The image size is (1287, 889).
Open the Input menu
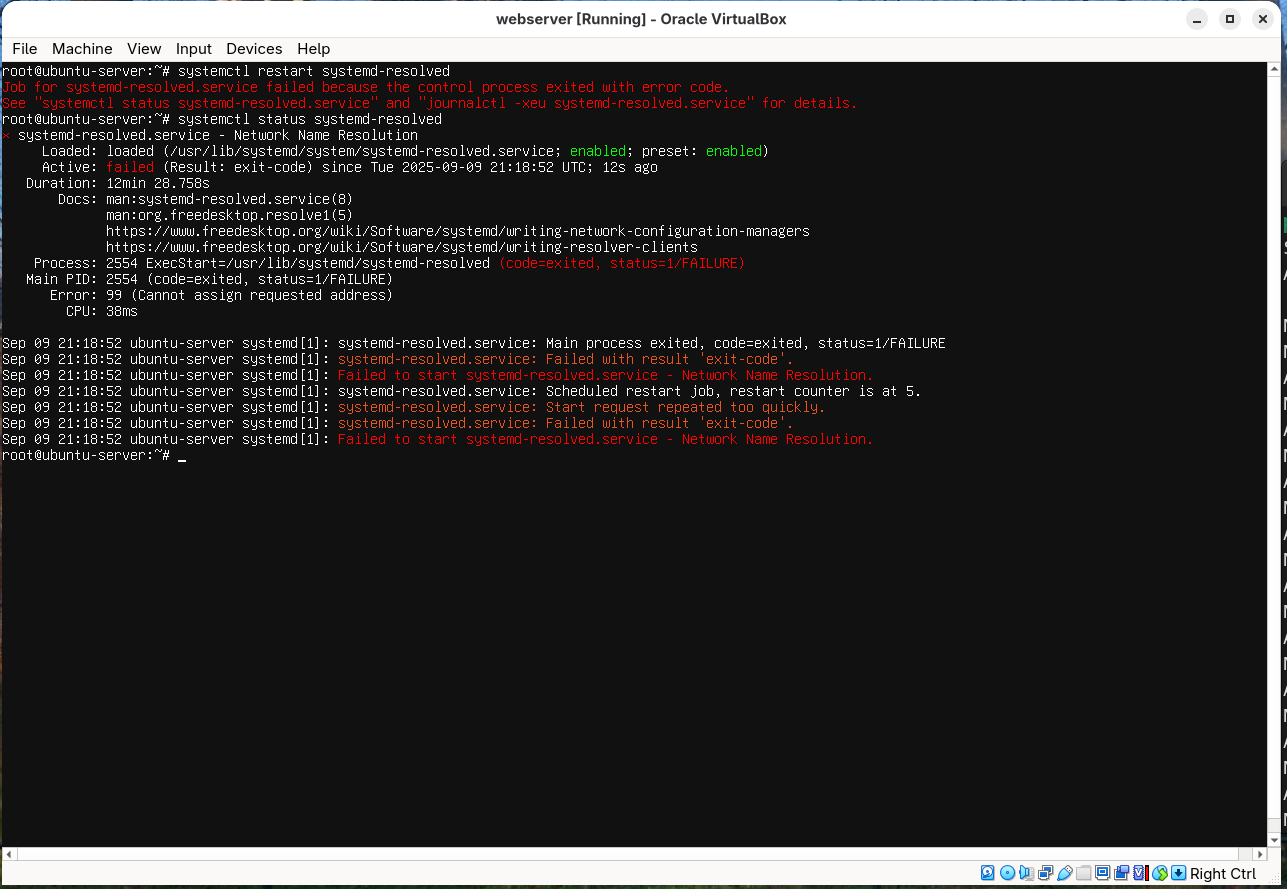tap(193, 48)
